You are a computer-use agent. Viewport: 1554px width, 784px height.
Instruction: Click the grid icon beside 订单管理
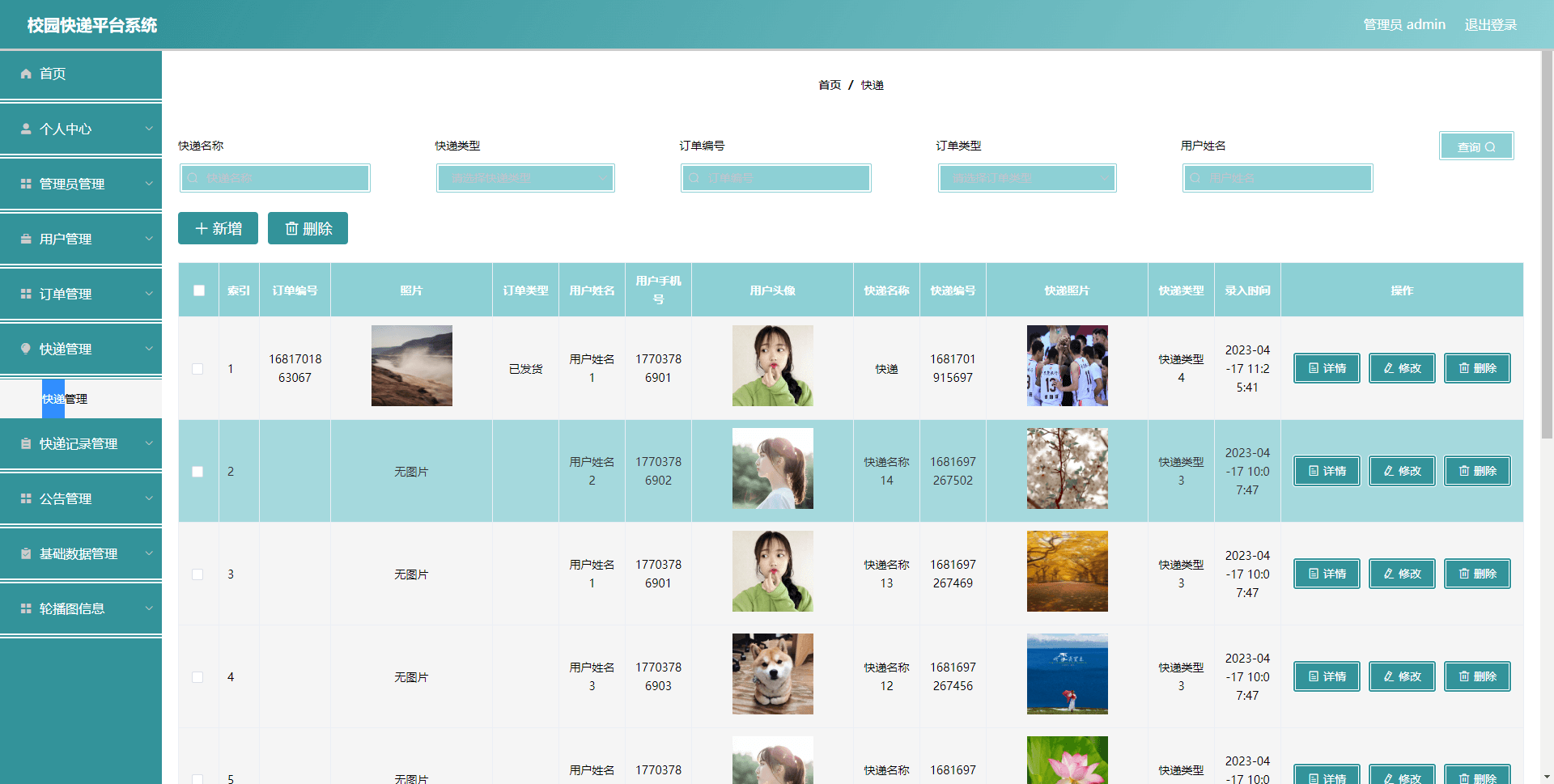pyautogui.click(x=26, y=294)
